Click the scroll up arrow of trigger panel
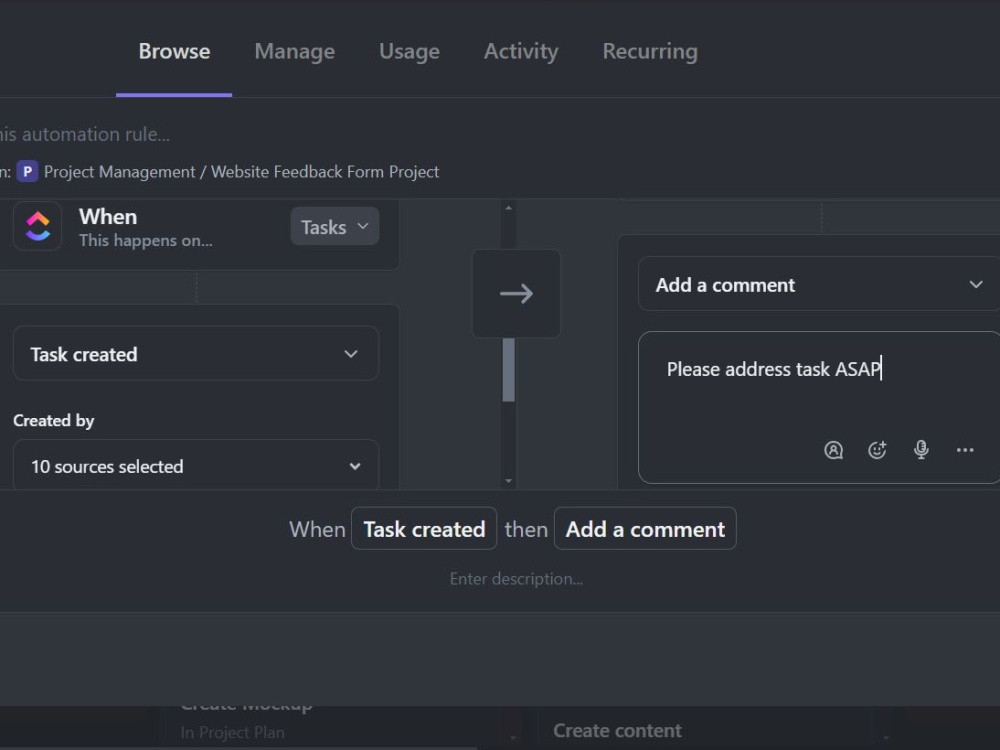Screen dimensions: 1000x750 click(508, 208)
